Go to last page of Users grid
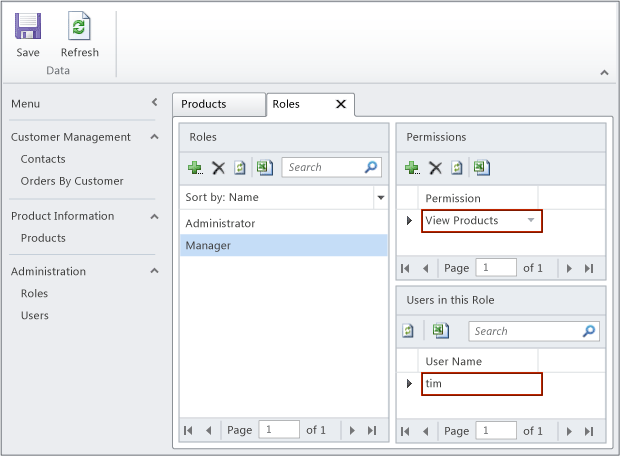Image resolution: width=620 pixels, height=456 pixels. pyautogui.click(x=589, y=431)
